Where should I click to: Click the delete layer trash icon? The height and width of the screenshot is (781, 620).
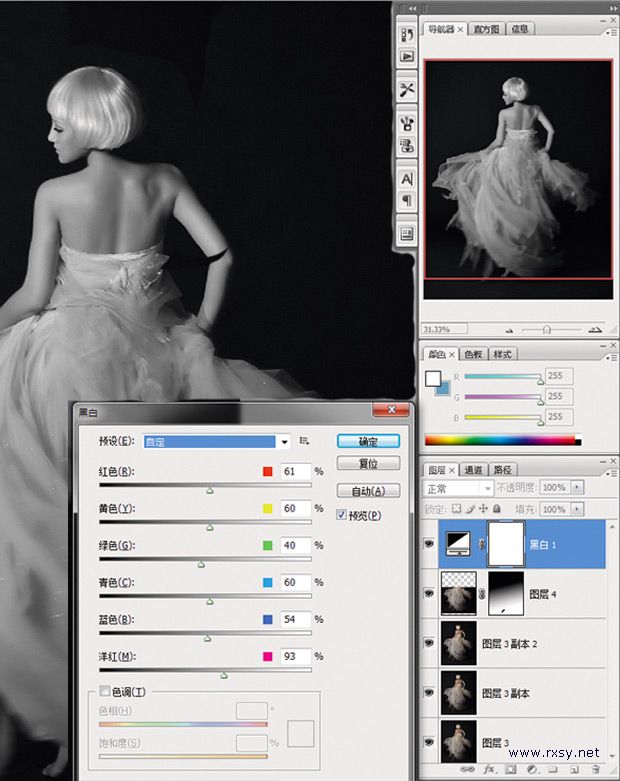pos(595,770)
